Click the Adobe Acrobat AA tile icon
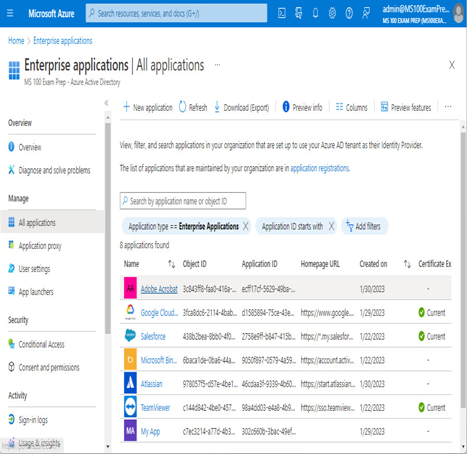The height and width of the screenshot is (456, 468). pos(130,288)
